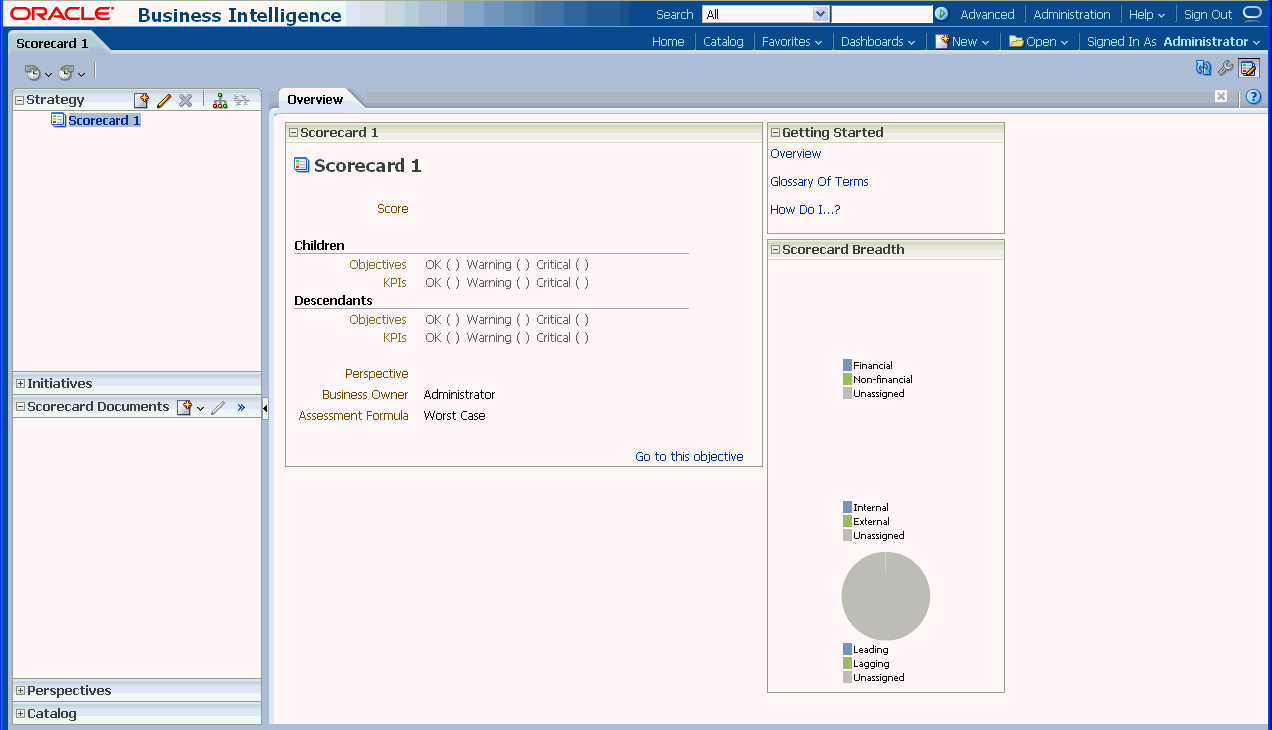This screenshot has height=730, width=1272.
Task: Close the Overview tab with X
Action: pyautogui.click(x=1221, y=96)
